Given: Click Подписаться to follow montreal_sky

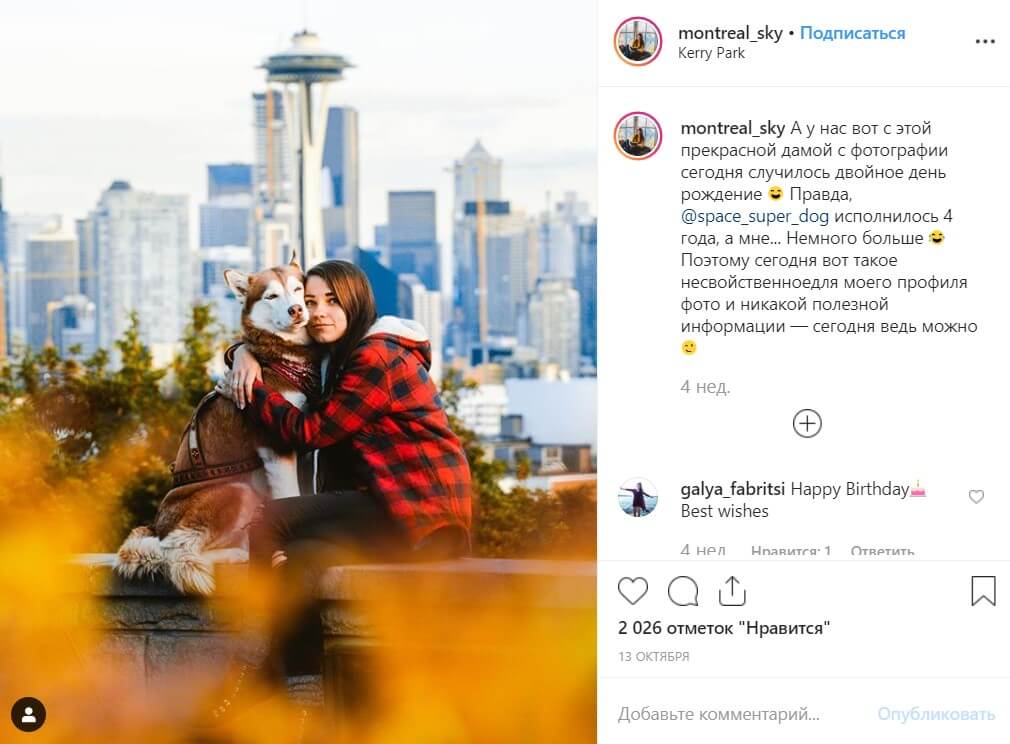Looking at the screenshot, I should (852, 33).
